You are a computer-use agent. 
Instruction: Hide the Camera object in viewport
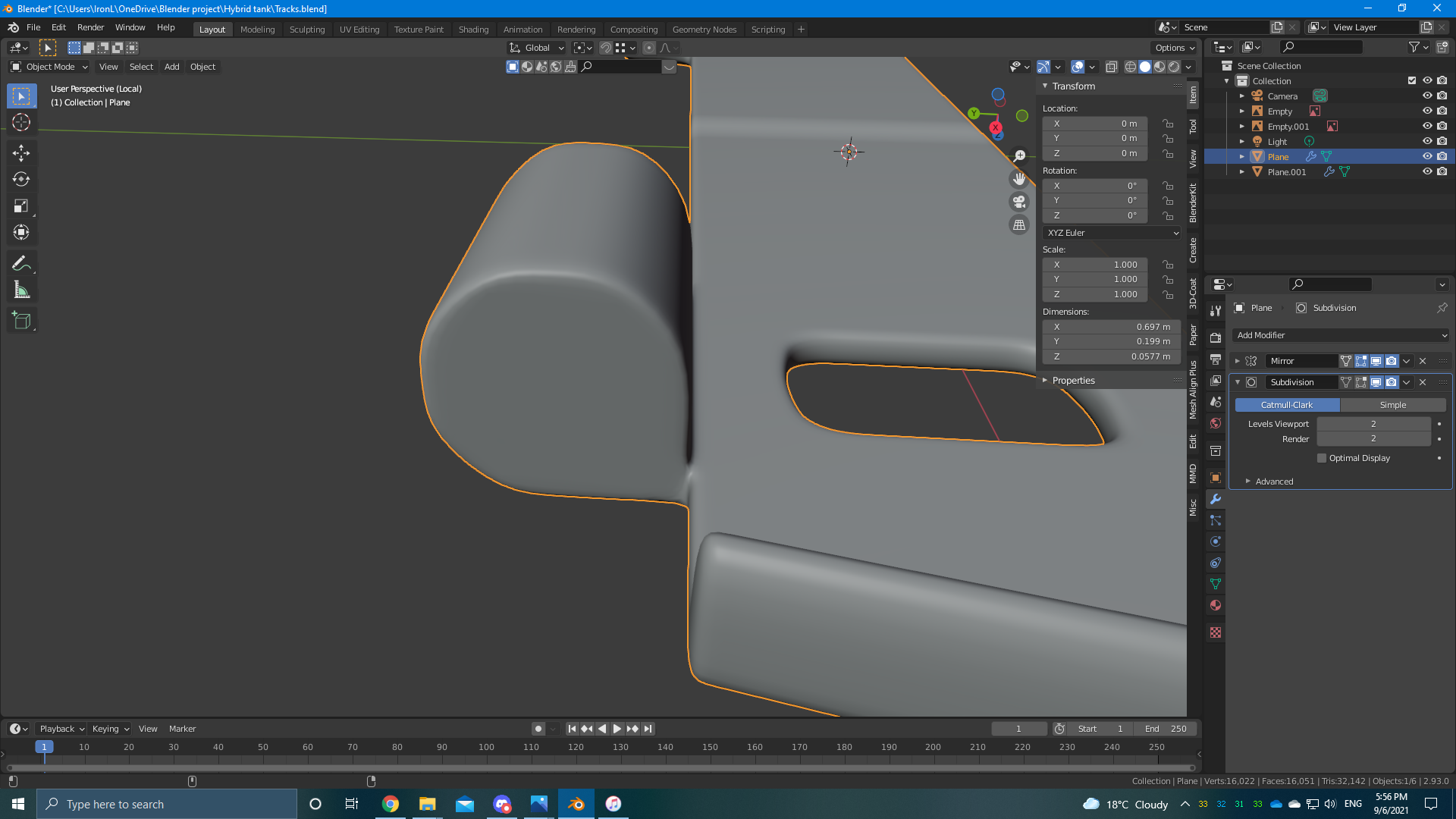[1427, 96]
